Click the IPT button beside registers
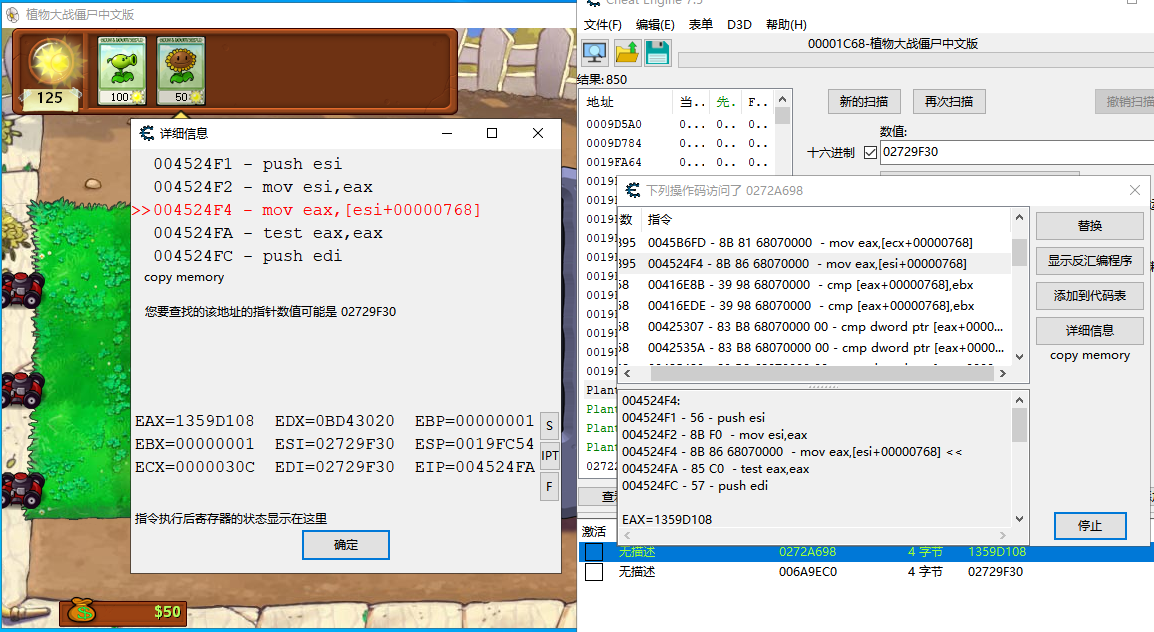Screen dimensions: 1154x632 tap(549, 456)
